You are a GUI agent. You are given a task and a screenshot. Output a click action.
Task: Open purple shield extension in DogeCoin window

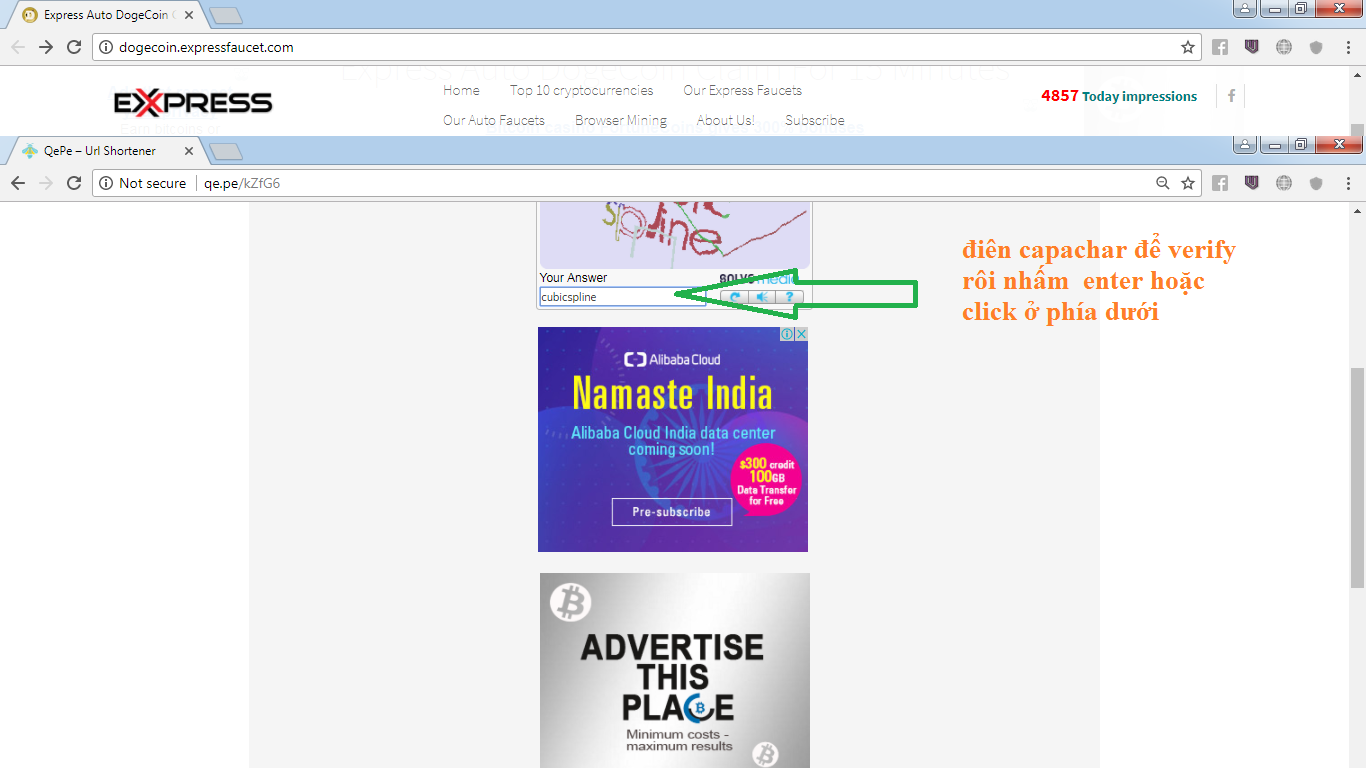click(1251, 47)
